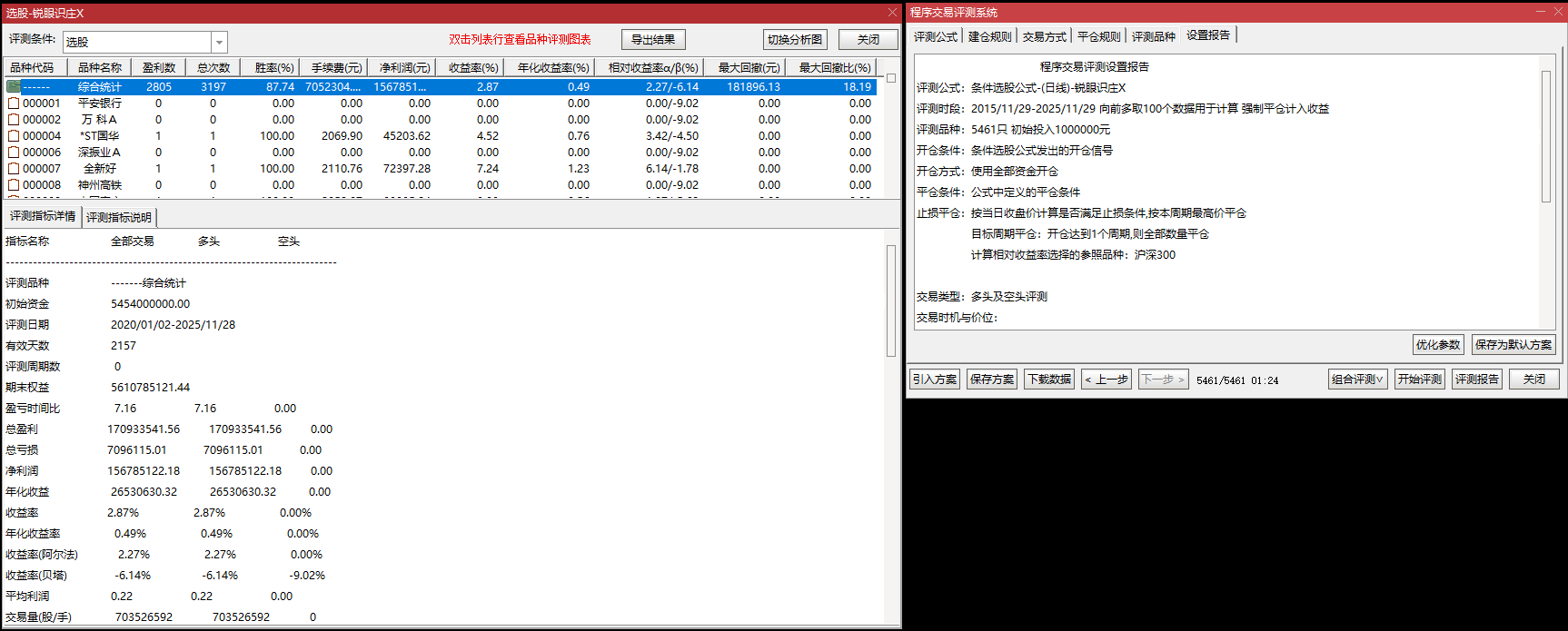
Task: Start the test with 开始评测
Action: (x=1419, y=380)
